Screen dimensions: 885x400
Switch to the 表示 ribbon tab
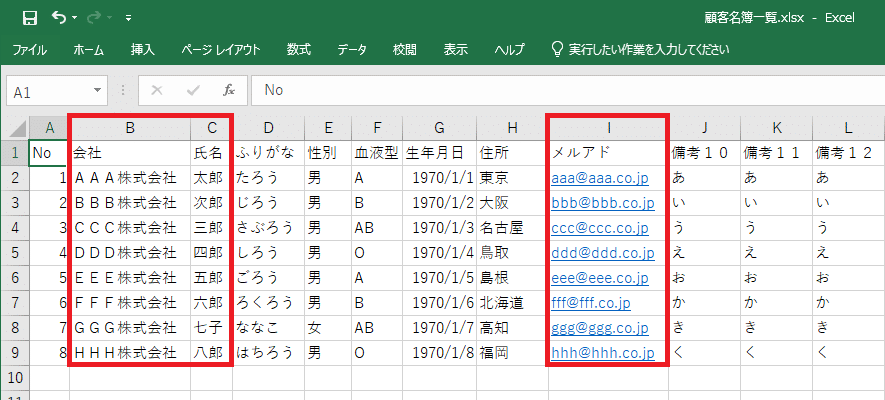[455, 50]
